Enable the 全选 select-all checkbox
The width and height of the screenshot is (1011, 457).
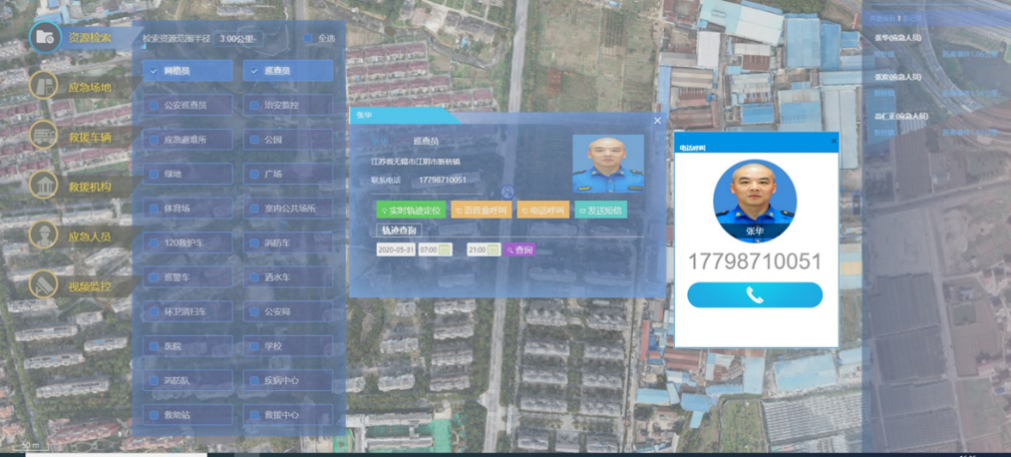click(309, 39)
